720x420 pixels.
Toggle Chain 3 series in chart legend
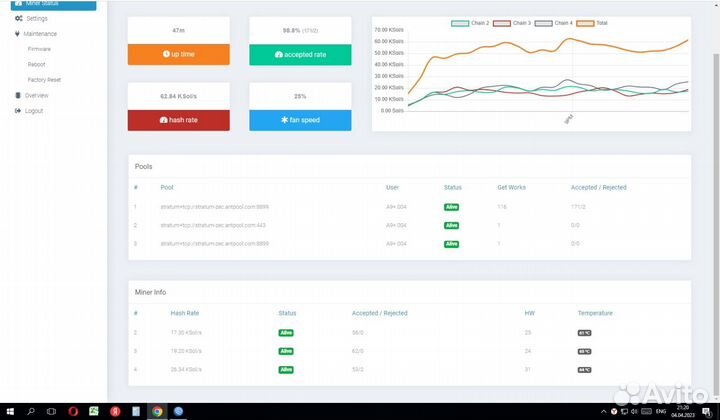pyautogui.click(x=501, y=22)
